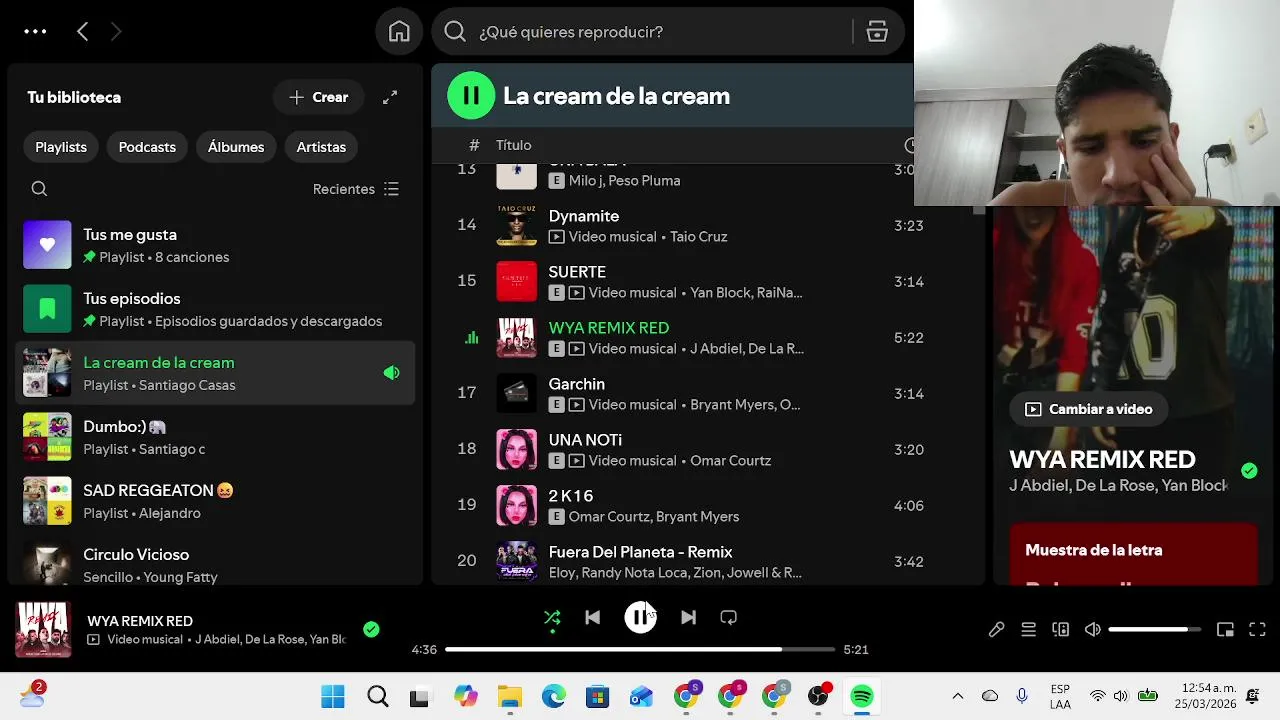
Task: Skip to the next track
Action: [688, 618]
